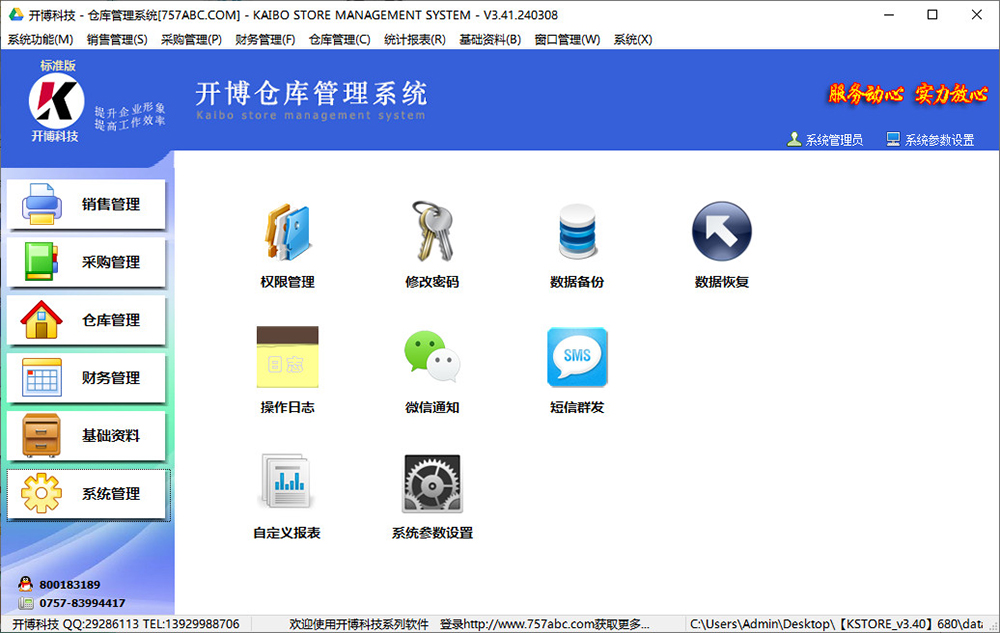The height and width of the screenshot is (633, 1000).
Task: Open the 系统功能(M) menu
Action: pyautogui.click(x=40, y=40)
